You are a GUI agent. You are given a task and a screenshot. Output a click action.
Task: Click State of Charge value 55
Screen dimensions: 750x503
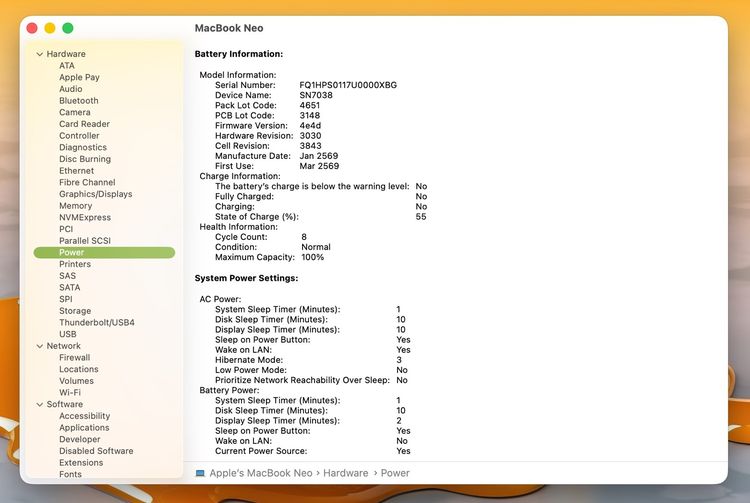421,217
